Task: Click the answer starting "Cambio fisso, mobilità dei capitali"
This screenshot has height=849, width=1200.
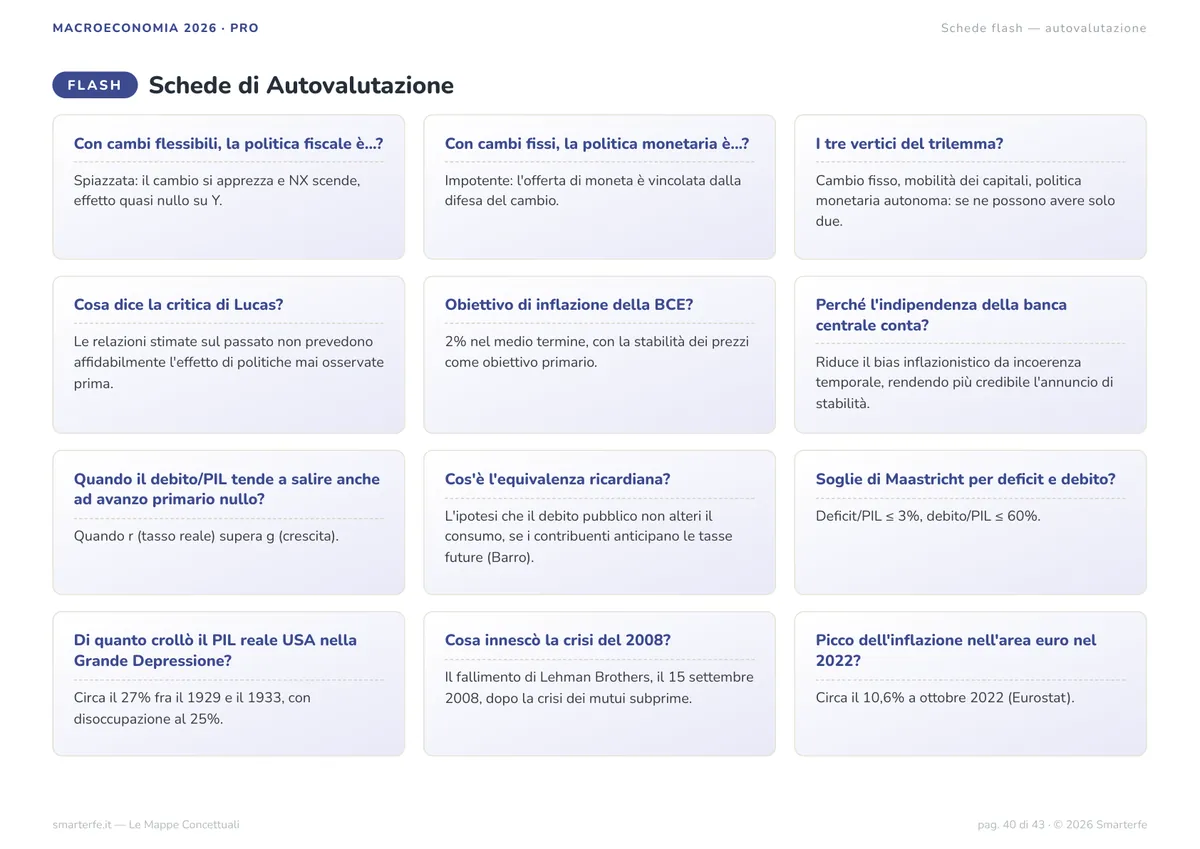Action: (x=965, y=201)
